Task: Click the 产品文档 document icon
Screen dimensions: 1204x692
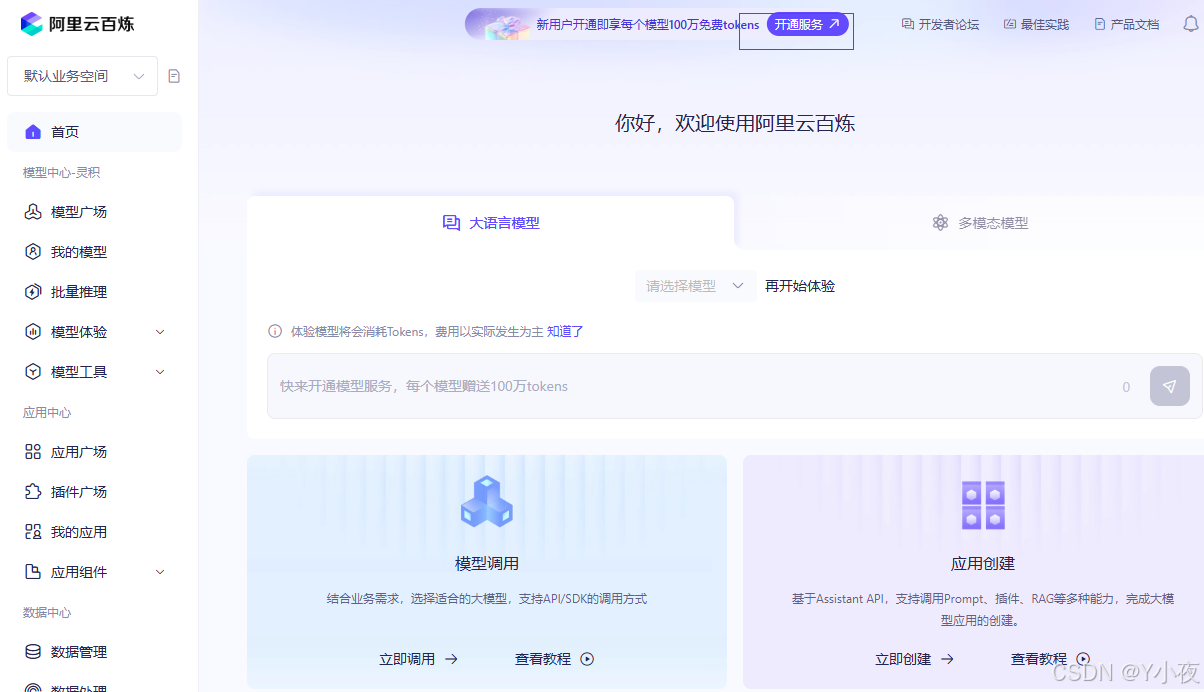Action: [x=1100, y=24]
